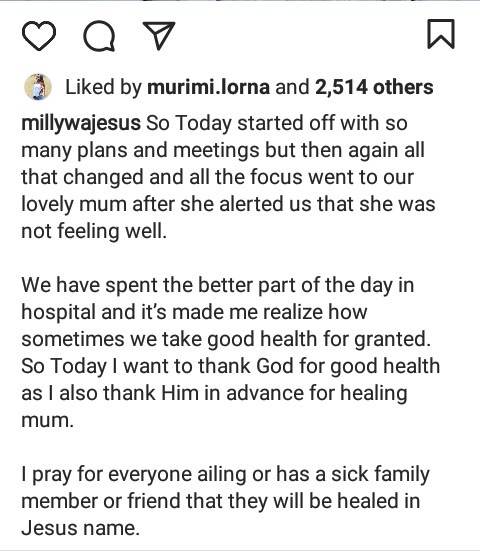Image resolution: width=480 pixels, height=551 pixels.
Task: Save the post with the bookmark icon
Action: tap(441, 34)
